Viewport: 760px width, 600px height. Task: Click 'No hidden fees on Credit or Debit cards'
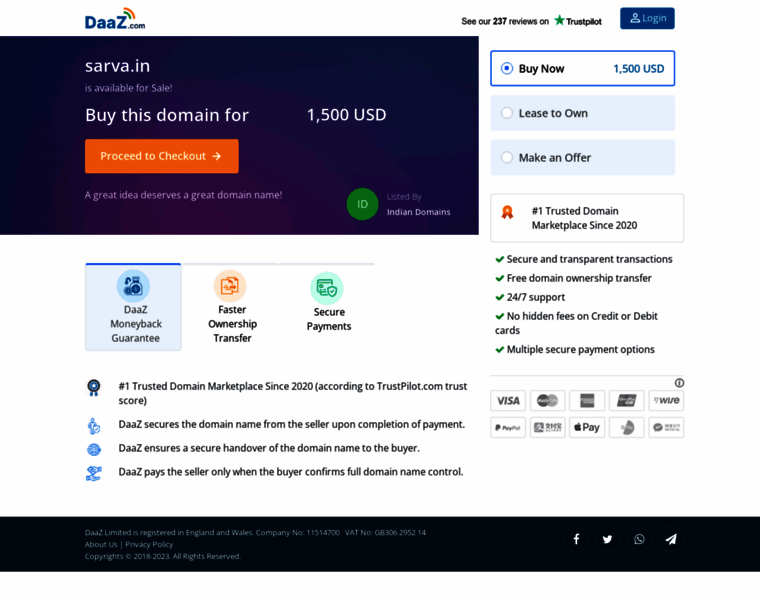click(x=577, y=323)
